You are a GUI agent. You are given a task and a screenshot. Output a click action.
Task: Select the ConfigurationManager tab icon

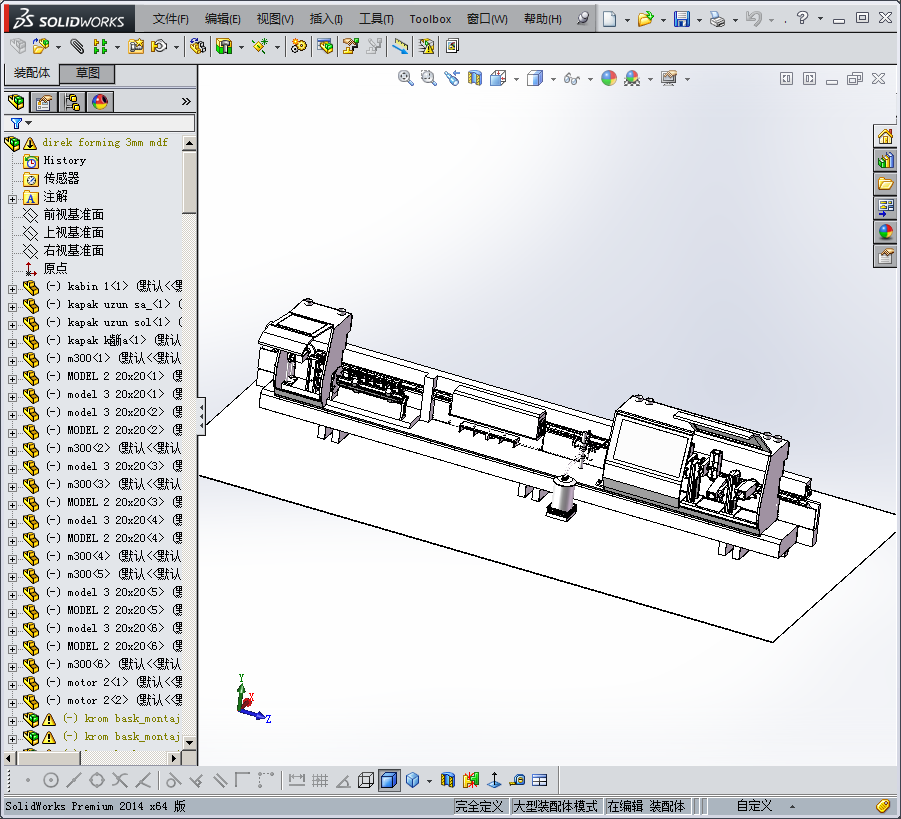click(72, 102)
